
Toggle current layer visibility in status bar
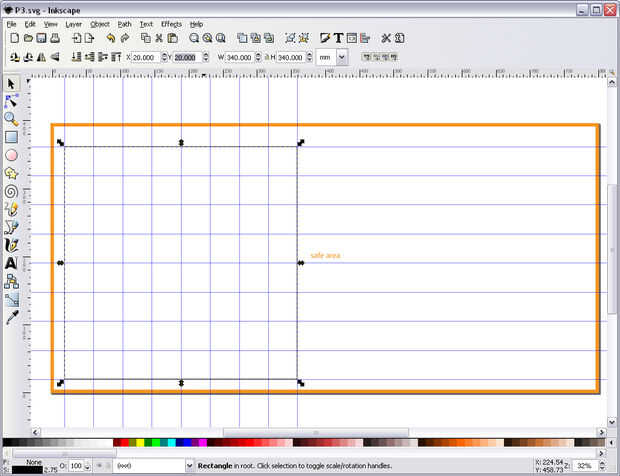[x=100, y=466]
